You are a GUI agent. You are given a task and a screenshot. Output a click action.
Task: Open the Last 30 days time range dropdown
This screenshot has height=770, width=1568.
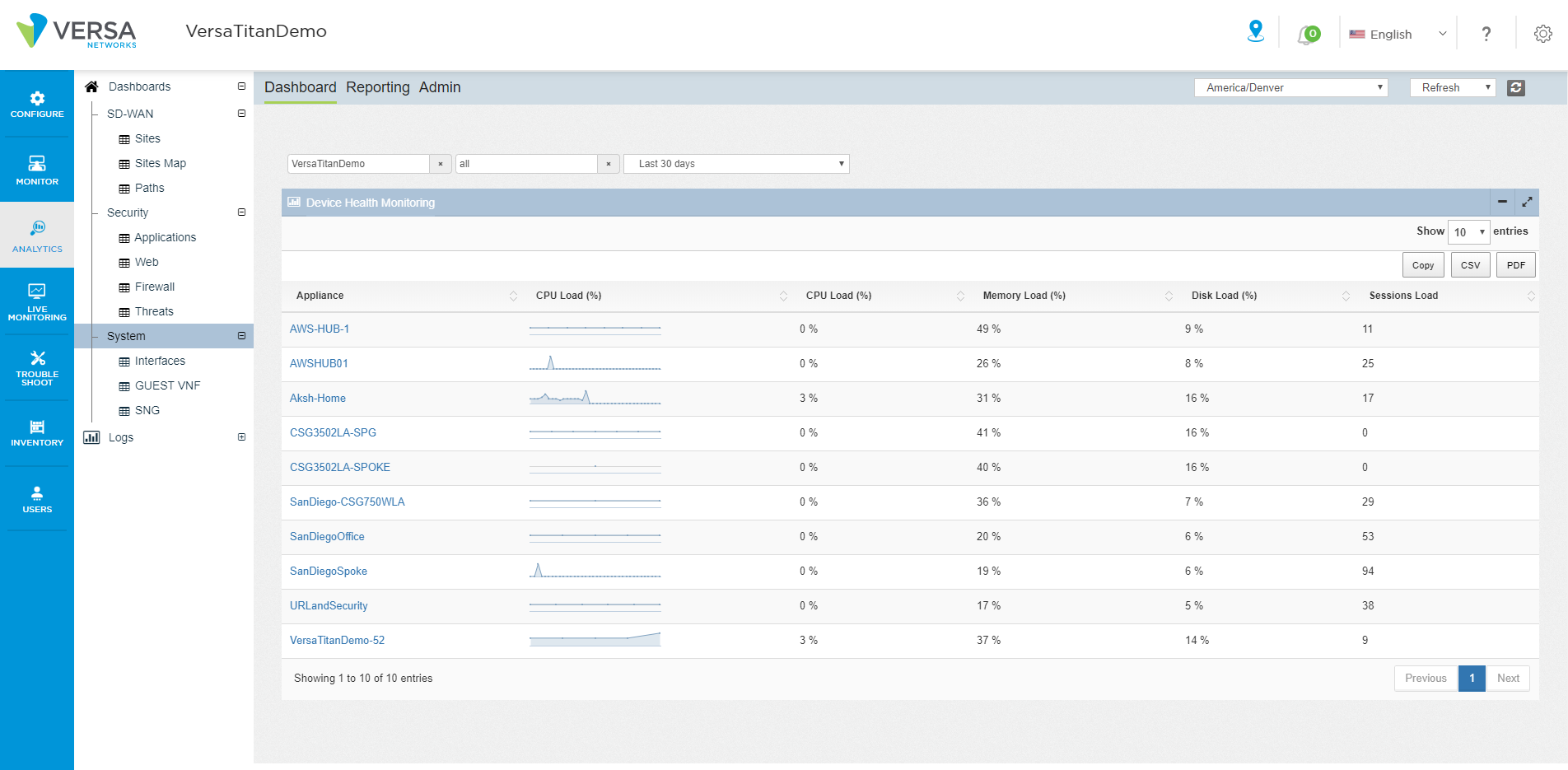(x=736, y=164)
